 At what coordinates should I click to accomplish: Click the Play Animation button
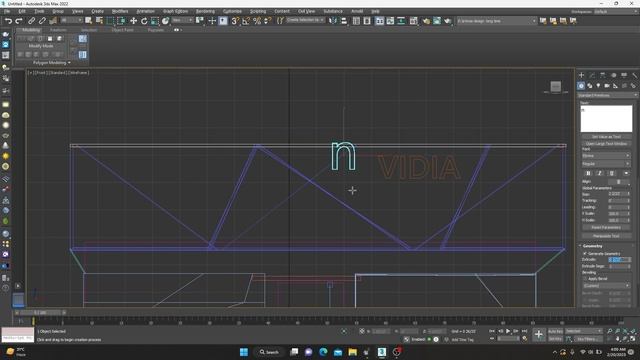[508, 331]
